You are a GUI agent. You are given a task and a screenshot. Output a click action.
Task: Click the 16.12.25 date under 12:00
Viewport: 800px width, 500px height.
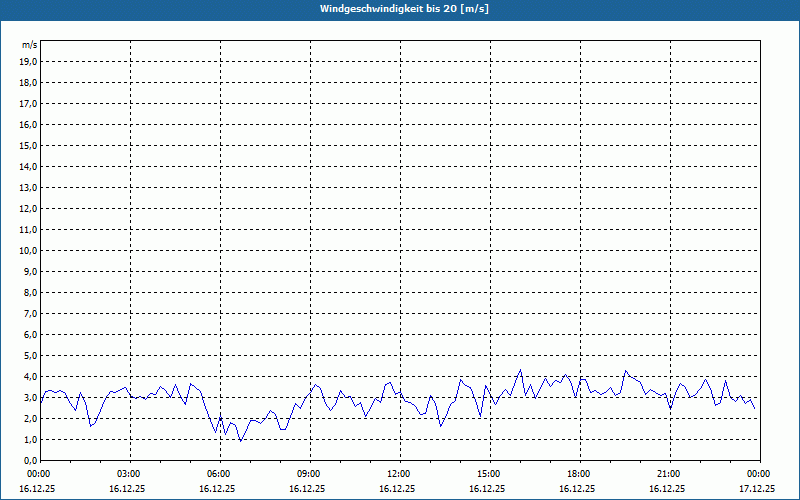(399, 489)
